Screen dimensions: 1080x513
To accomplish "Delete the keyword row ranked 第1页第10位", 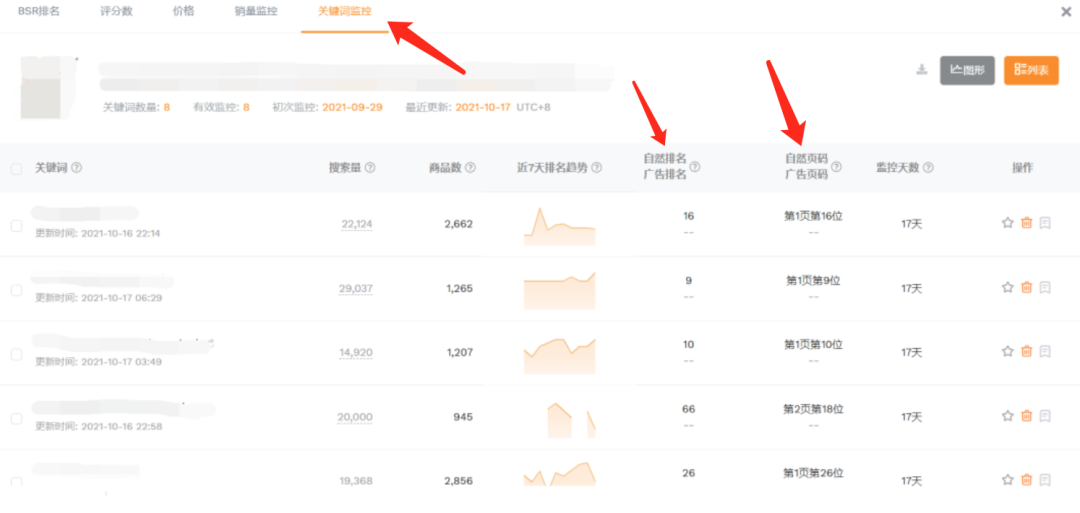I will 1026,351.
